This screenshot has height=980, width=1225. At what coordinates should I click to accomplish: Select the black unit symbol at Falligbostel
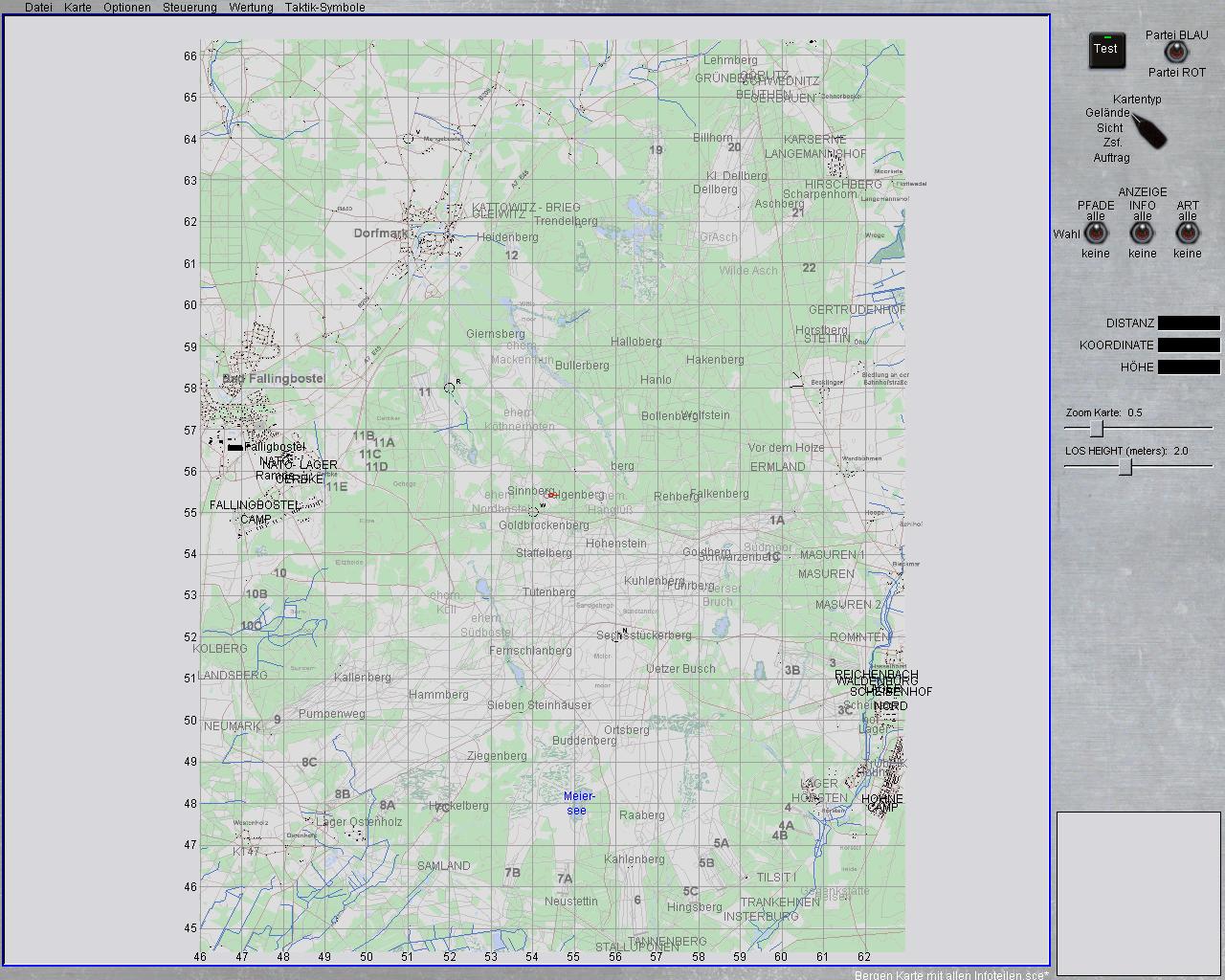tap(234, 447)
